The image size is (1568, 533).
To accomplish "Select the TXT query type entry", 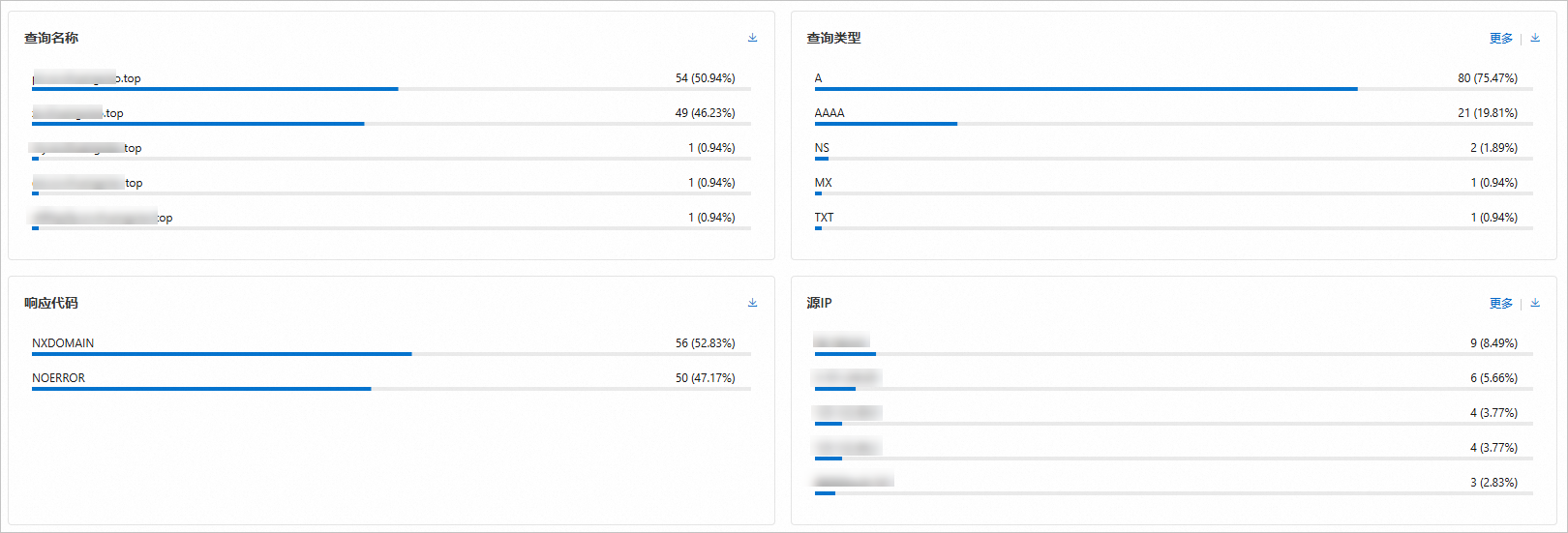I will point(824,218).
